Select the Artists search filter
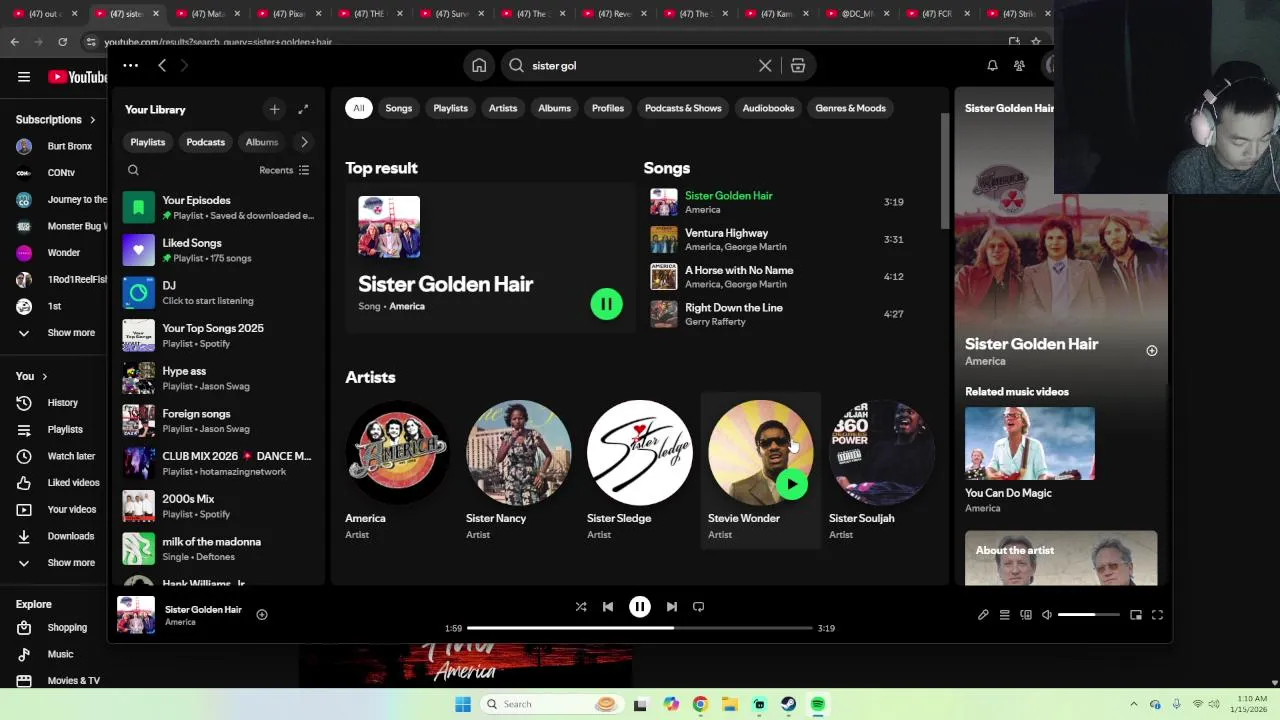 503,108
